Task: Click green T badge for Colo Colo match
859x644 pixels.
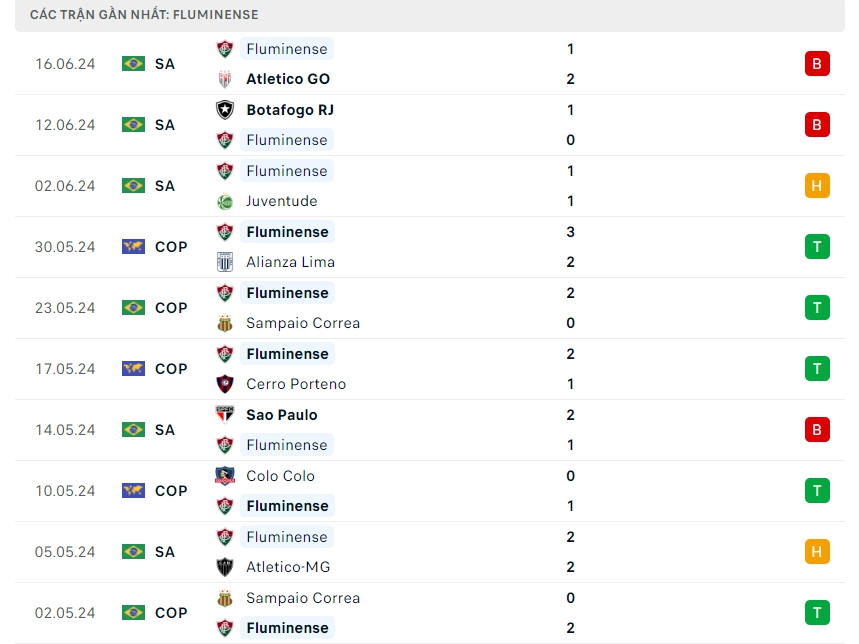Action: (817, 491)
